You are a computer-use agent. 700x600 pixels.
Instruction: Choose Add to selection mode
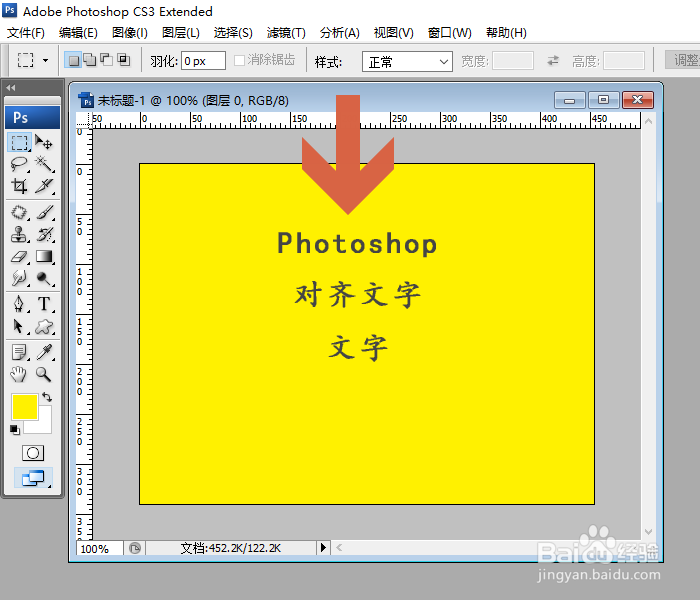(90, 60)
